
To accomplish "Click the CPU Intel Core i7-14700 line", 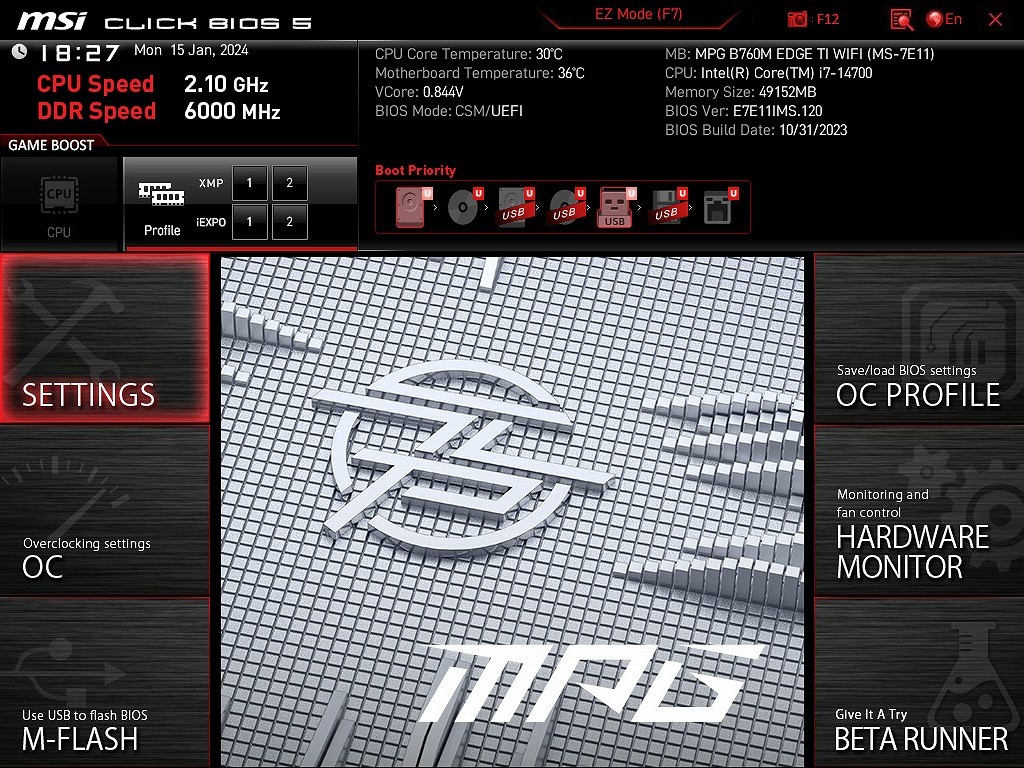I will (769, 73).
